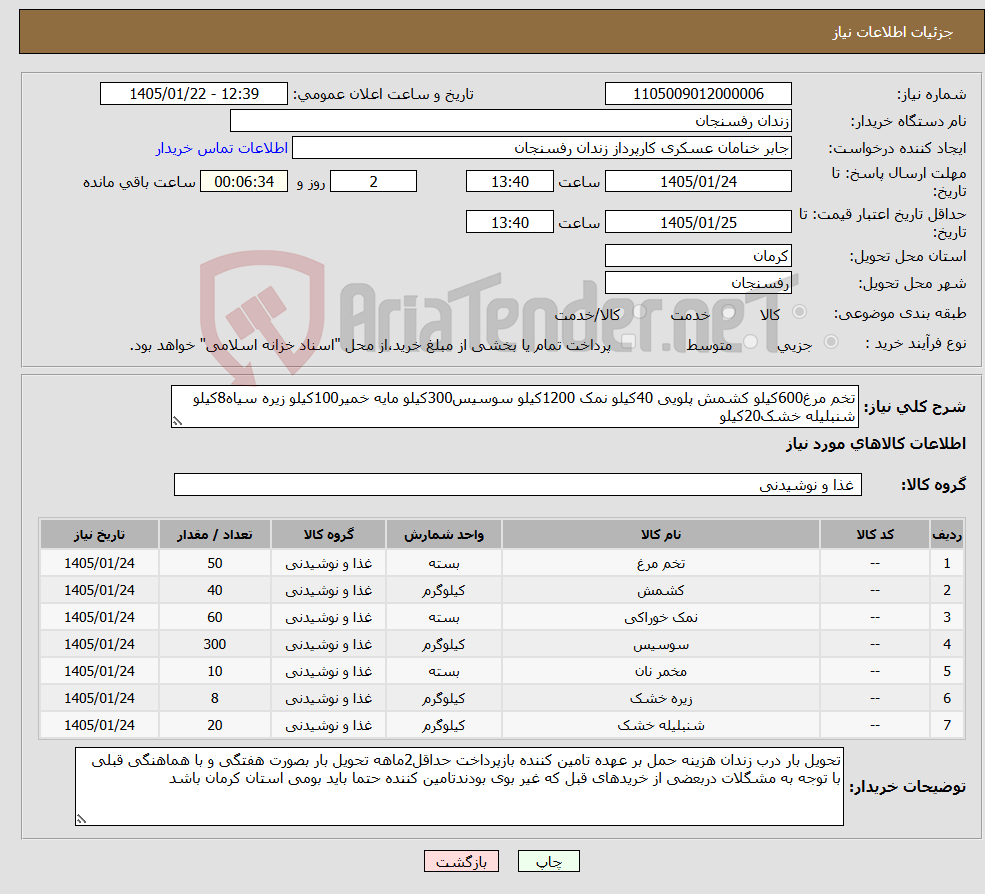Click the remaining time 00:06:34 field

coord(244,182)
